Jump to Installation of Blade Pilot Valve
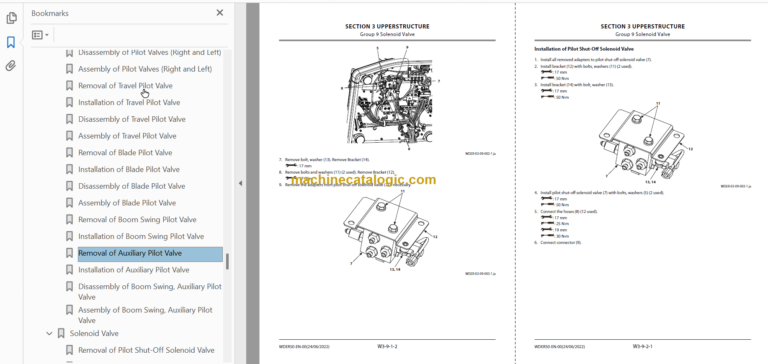Image resolution: width=768 pixels, height=364 pixels. click(129, 169)
